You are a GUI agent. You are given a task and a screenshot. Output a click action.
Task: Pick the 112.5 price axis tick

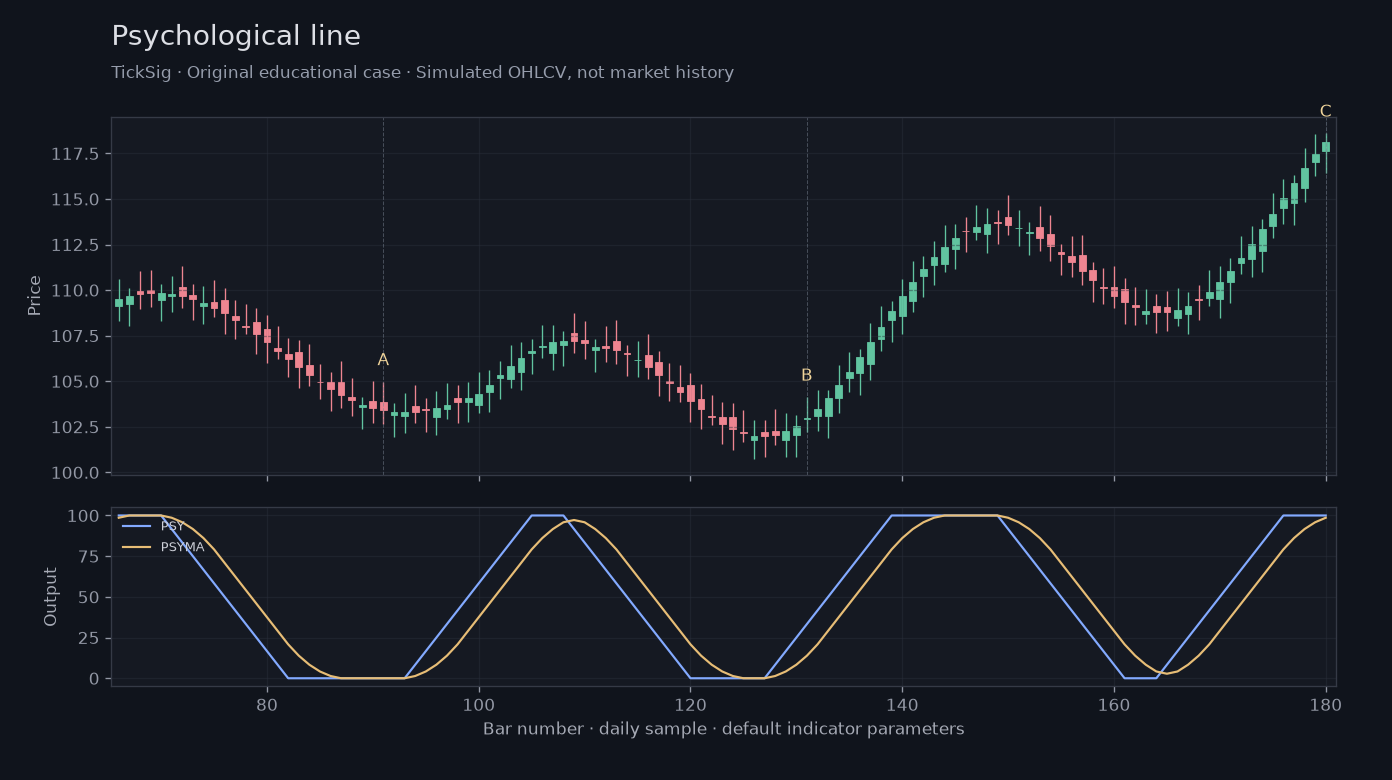[x=76, y=245]
